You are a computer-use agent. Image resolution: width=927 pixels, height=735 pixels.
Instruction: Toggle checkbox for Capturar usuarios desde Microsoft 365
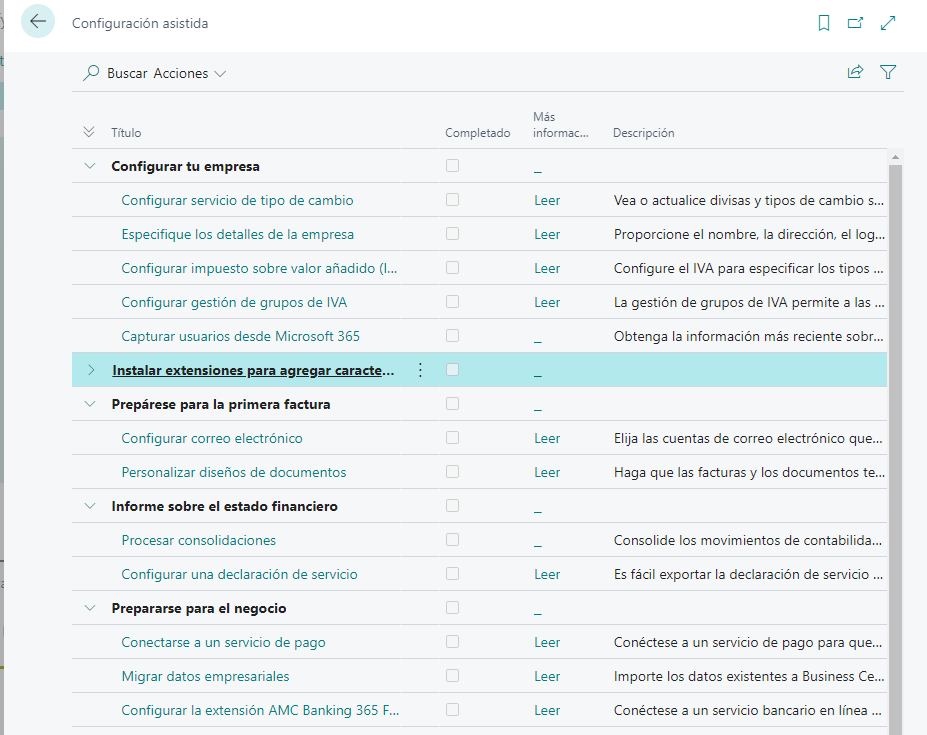coord(452,336)
